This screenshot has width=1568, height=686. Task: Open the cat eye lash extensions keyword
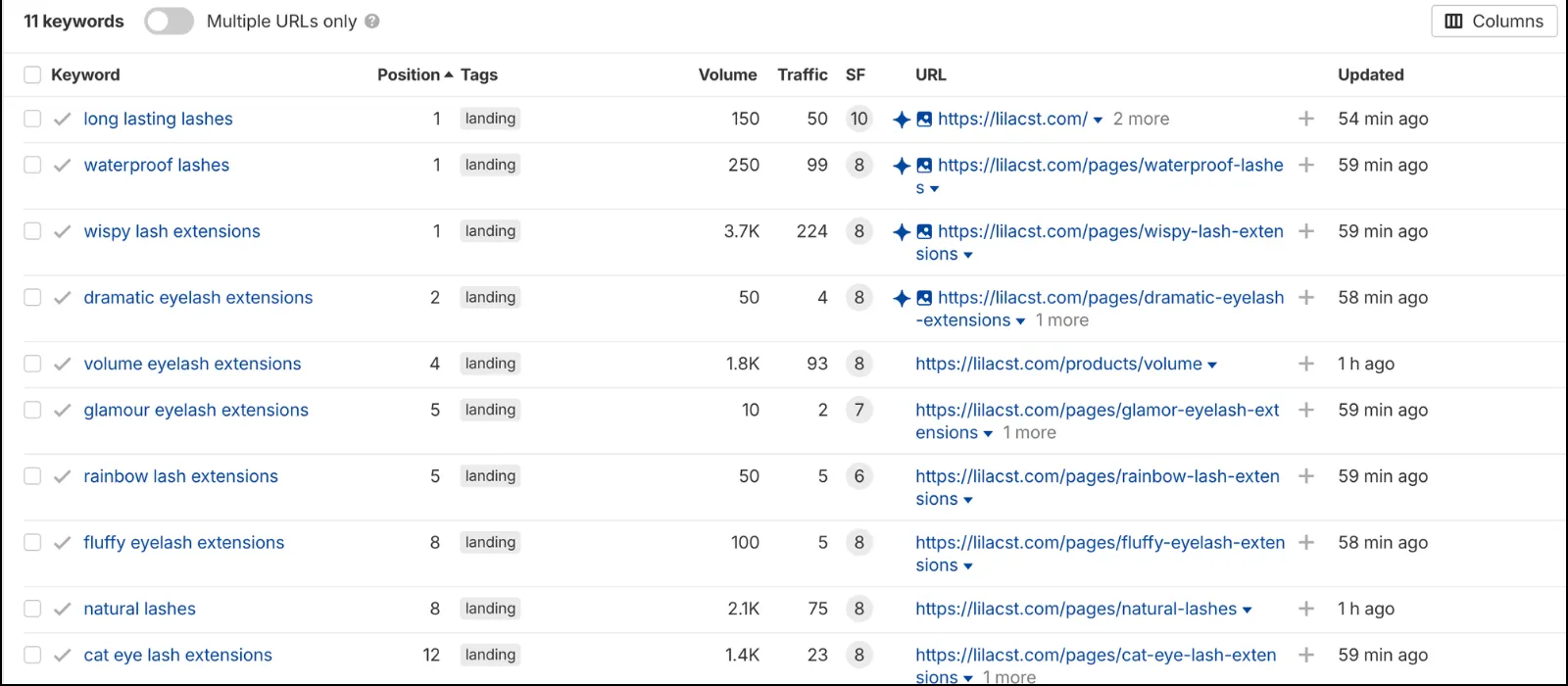coord(178,655)
